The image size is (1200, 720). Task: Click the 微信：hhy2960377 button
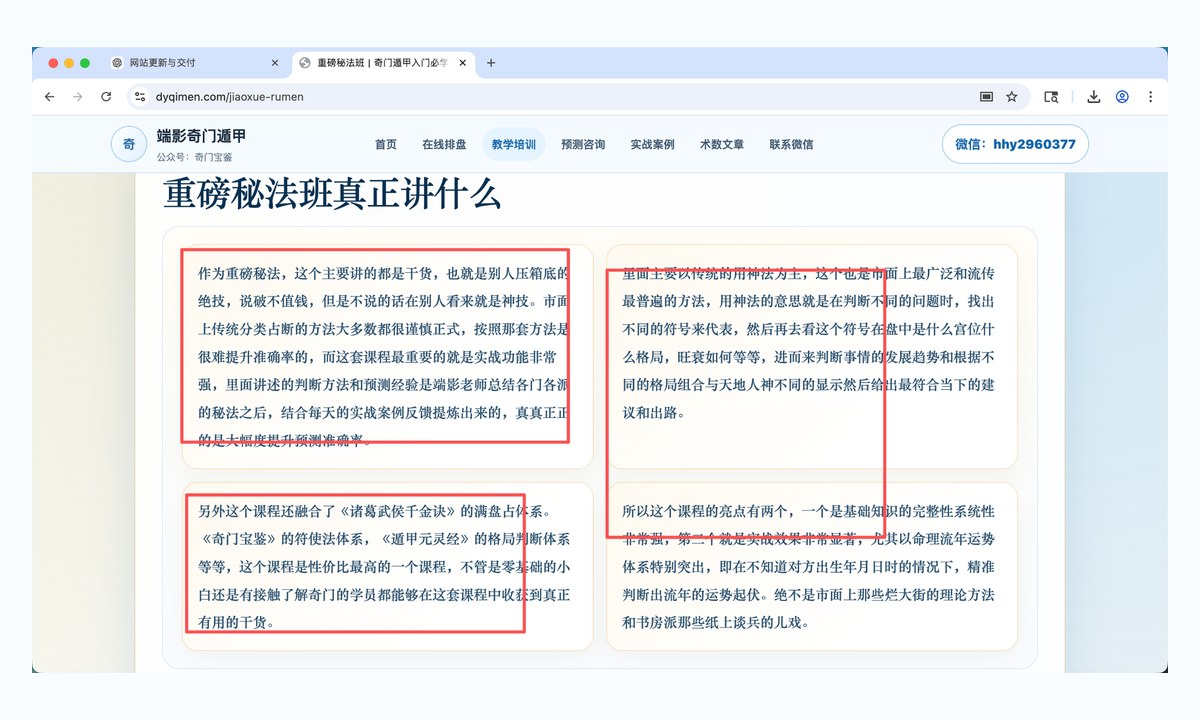coord(1015,144)
